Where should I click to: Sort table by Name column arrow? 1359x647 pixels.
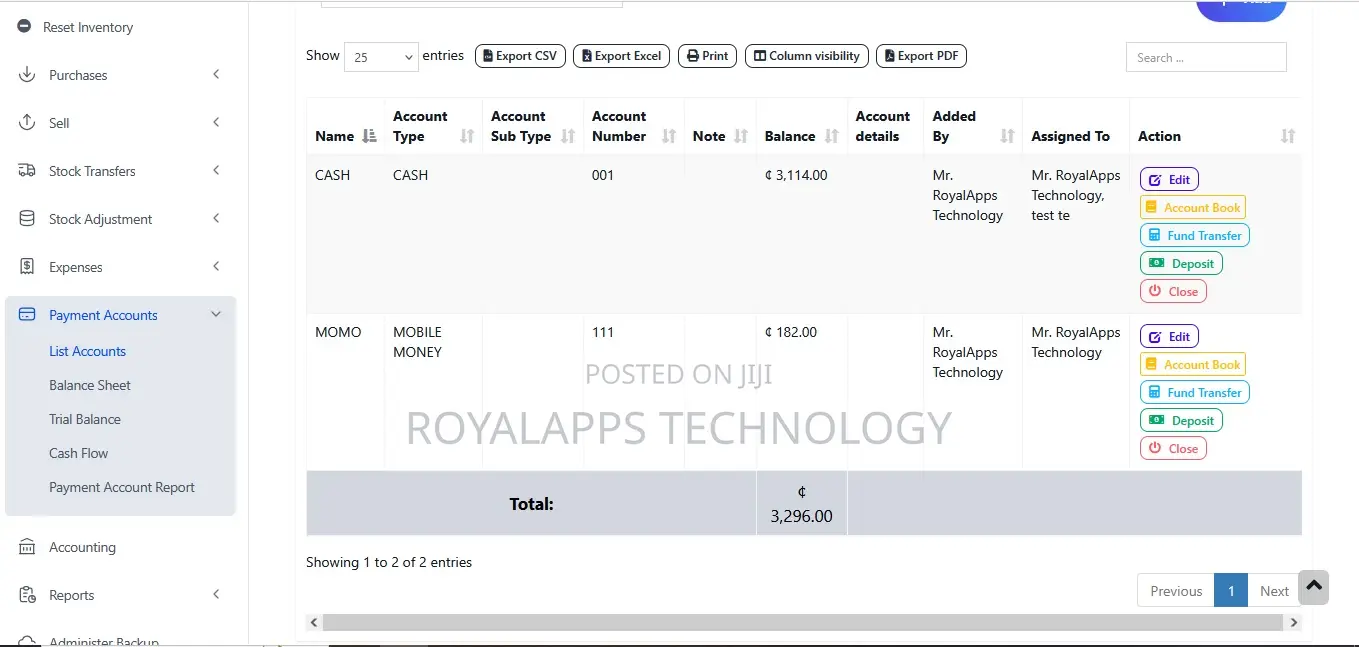pos(369,136)
